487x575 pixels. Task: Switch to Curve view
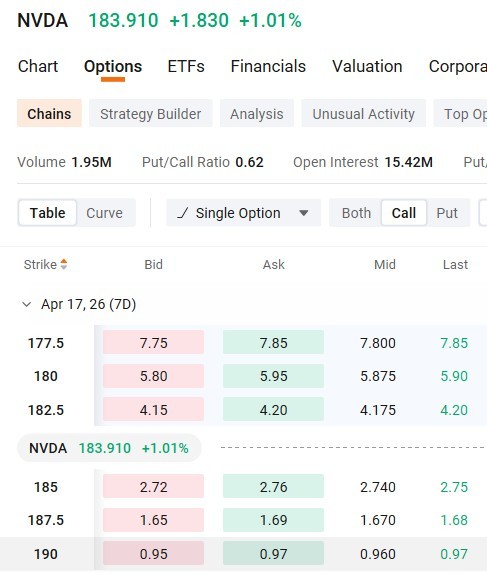pos(105,213)
